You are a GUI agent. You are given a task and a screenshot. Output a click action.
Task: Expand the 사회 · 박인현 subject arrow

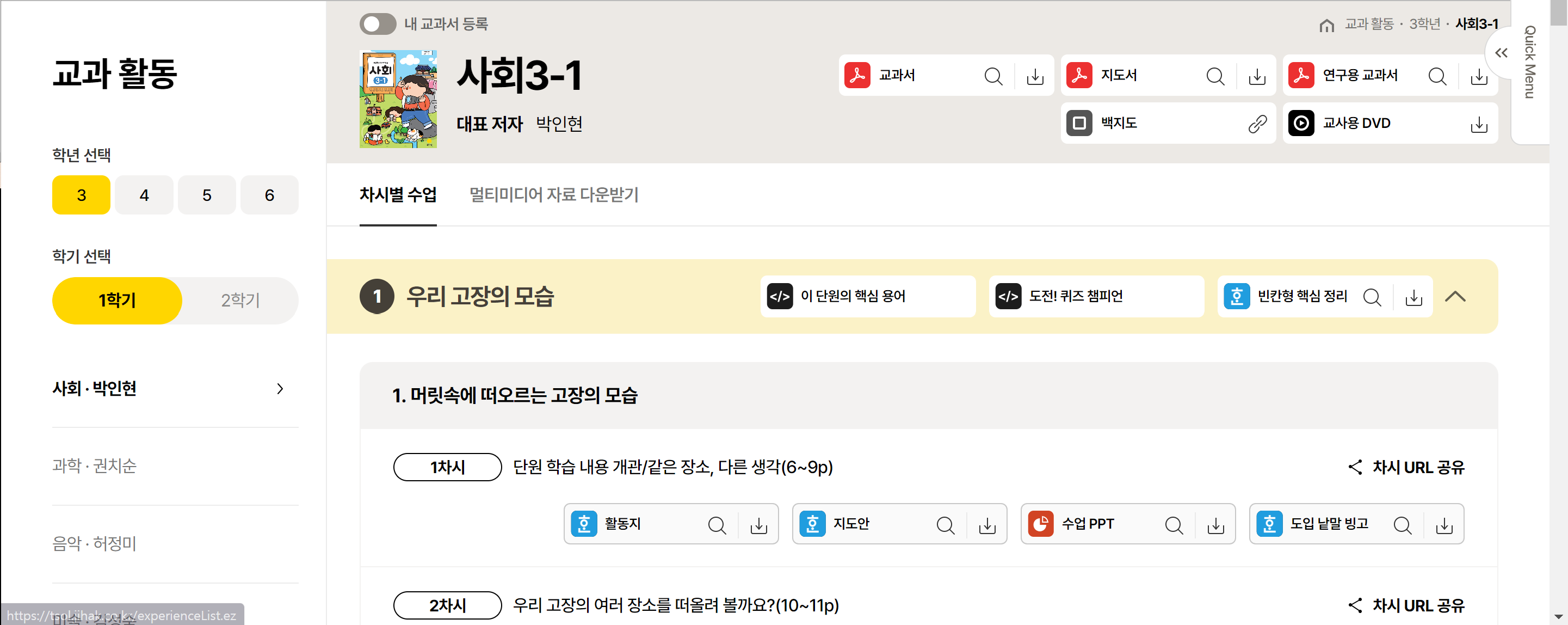(x=280, y=389)
